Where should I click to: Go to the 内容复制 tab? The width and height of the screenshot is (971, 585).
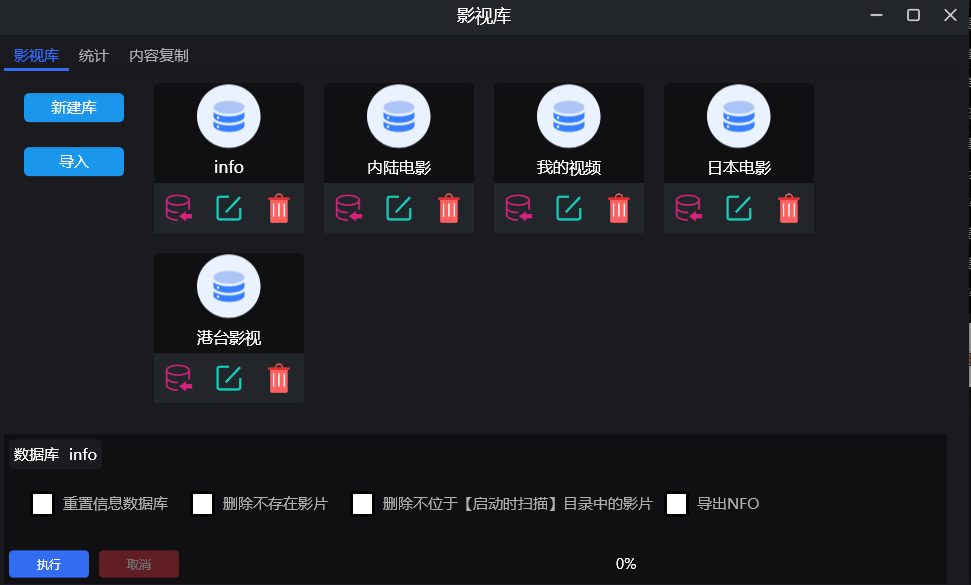159,56
